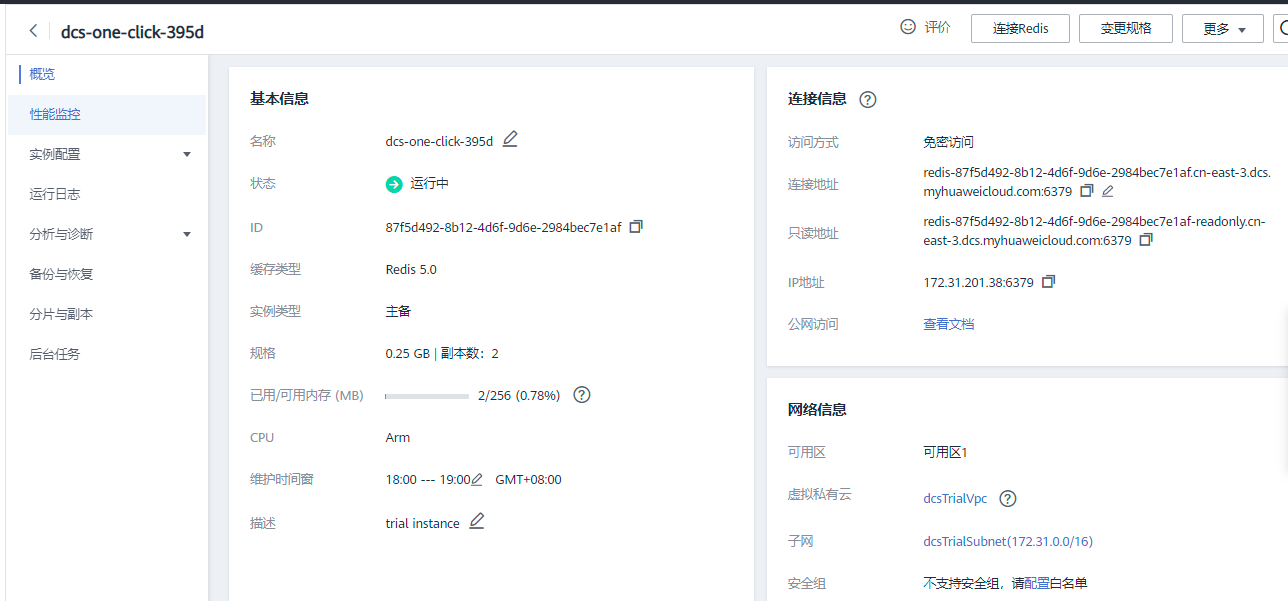The height and width of the screenshot is (601, 1288).
Task: Click the smiley feedback icon
Action: pos(908,27)
